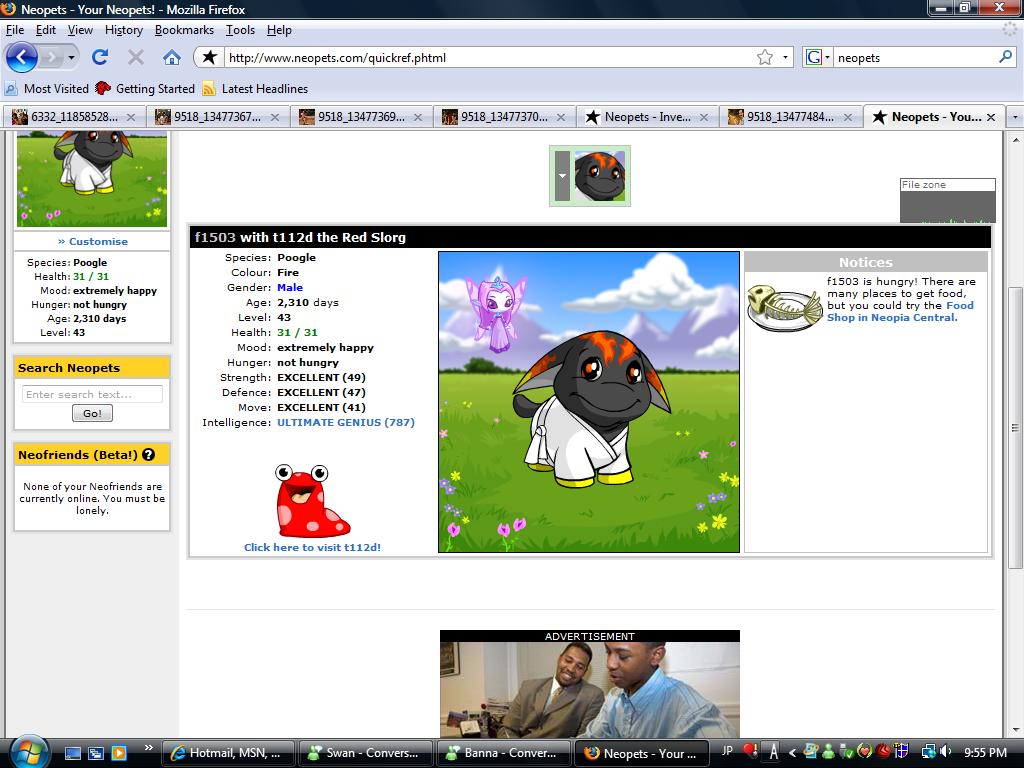Show hidden tray icons with the arrow
Image resolution: width=1024 pixels, height=768 pixels.
coord(792,752)
